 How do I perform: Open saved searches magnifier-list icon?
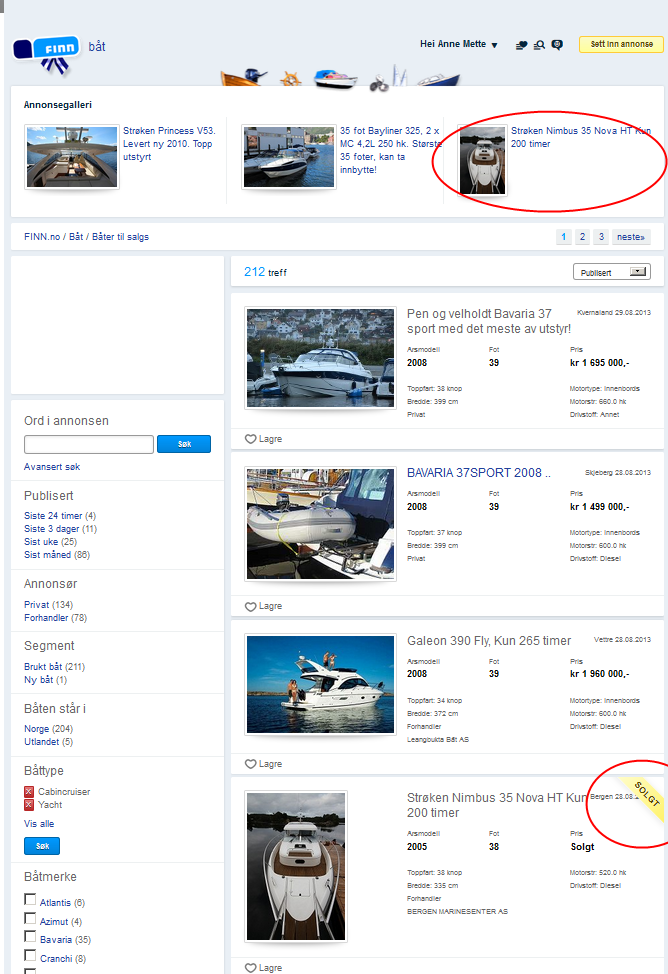point(539,45)
